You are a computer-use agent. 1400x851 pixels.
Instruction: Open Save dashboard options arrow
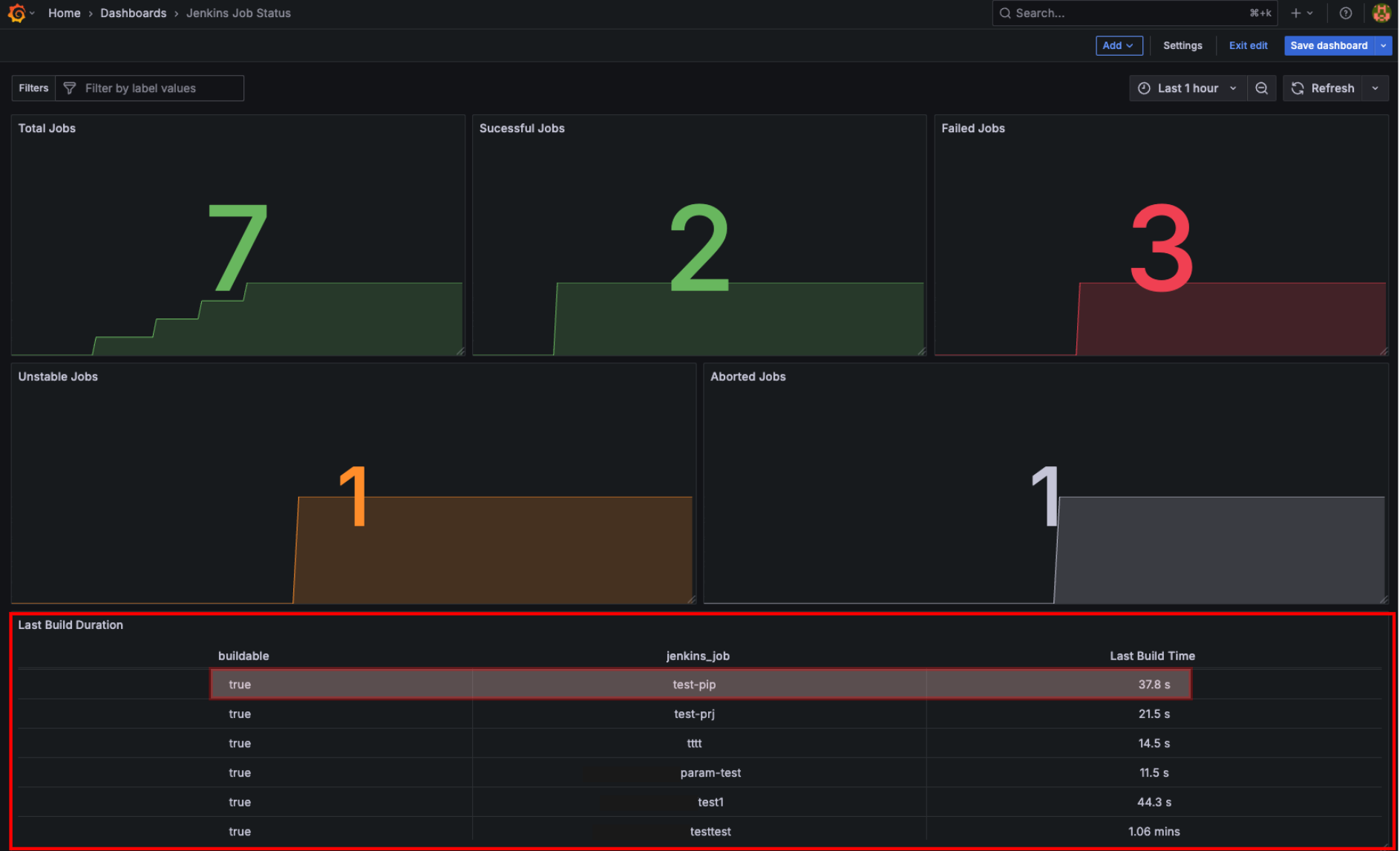(1383, 45)
